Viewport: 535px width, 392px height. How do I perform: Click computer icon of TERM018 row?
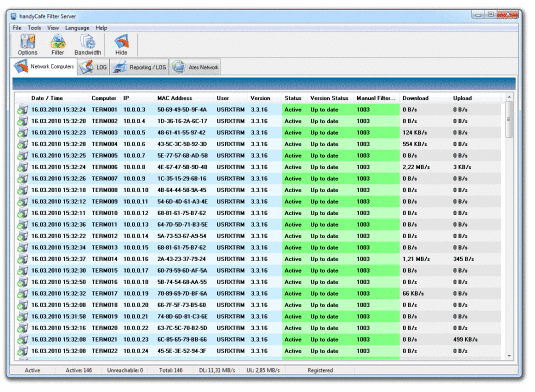(23, 305)
